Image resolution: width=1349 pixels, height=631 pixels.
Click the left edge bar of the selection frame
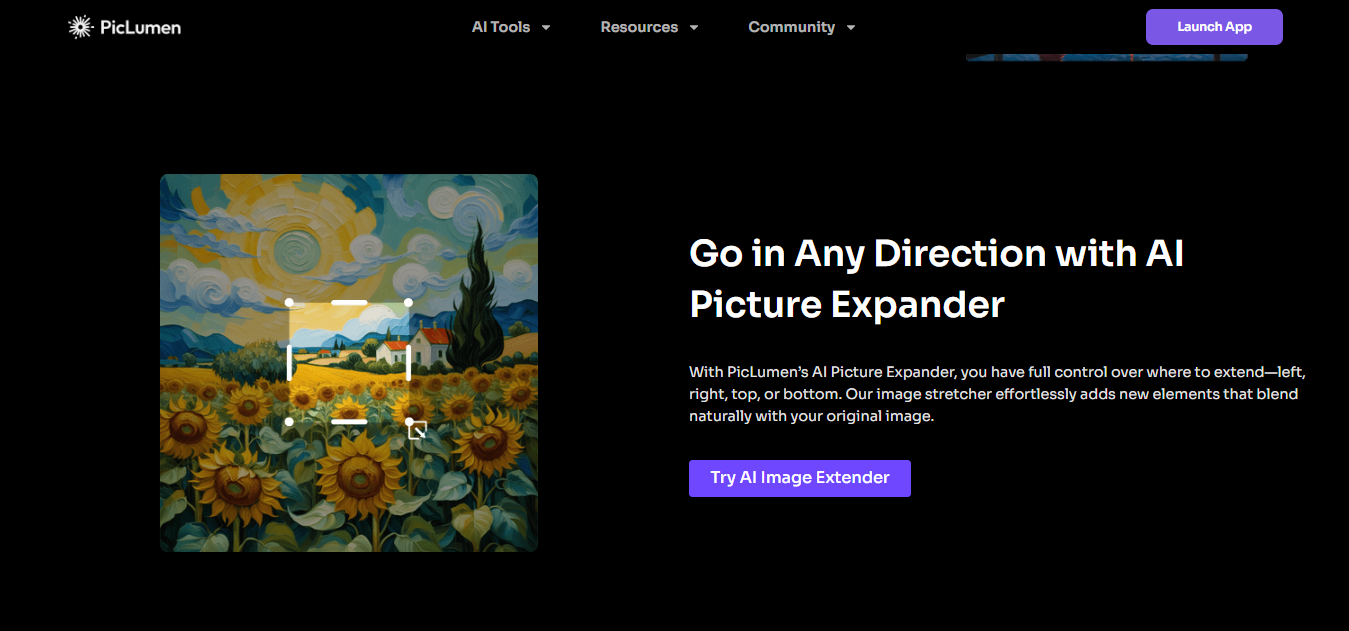pyautogui.click(x=289, y=362)
